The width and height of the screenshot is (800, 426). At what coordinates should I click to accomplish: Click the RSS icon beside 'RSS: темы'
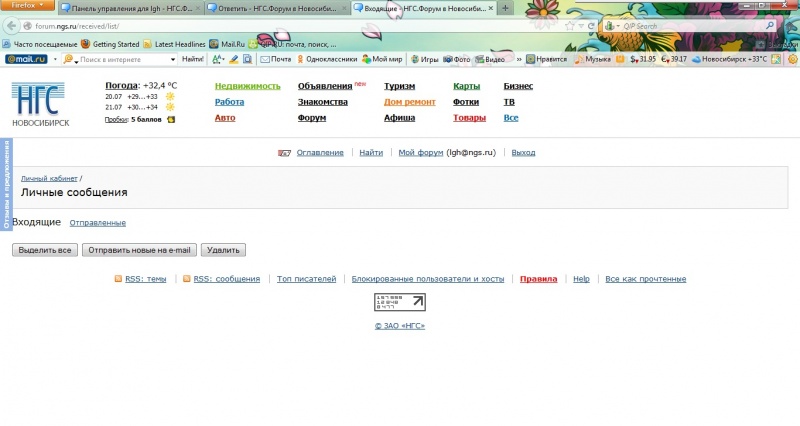pos(118,279)
